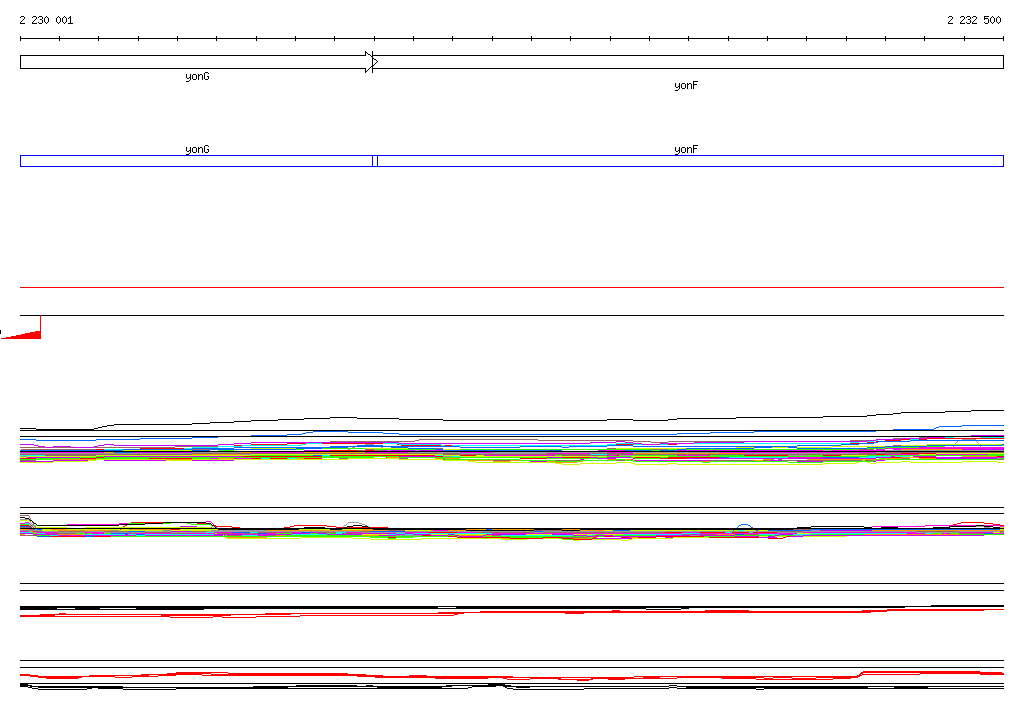Click the red triangle marker on the left
The image size is (1024, 714).
click(x=27, y=330)
